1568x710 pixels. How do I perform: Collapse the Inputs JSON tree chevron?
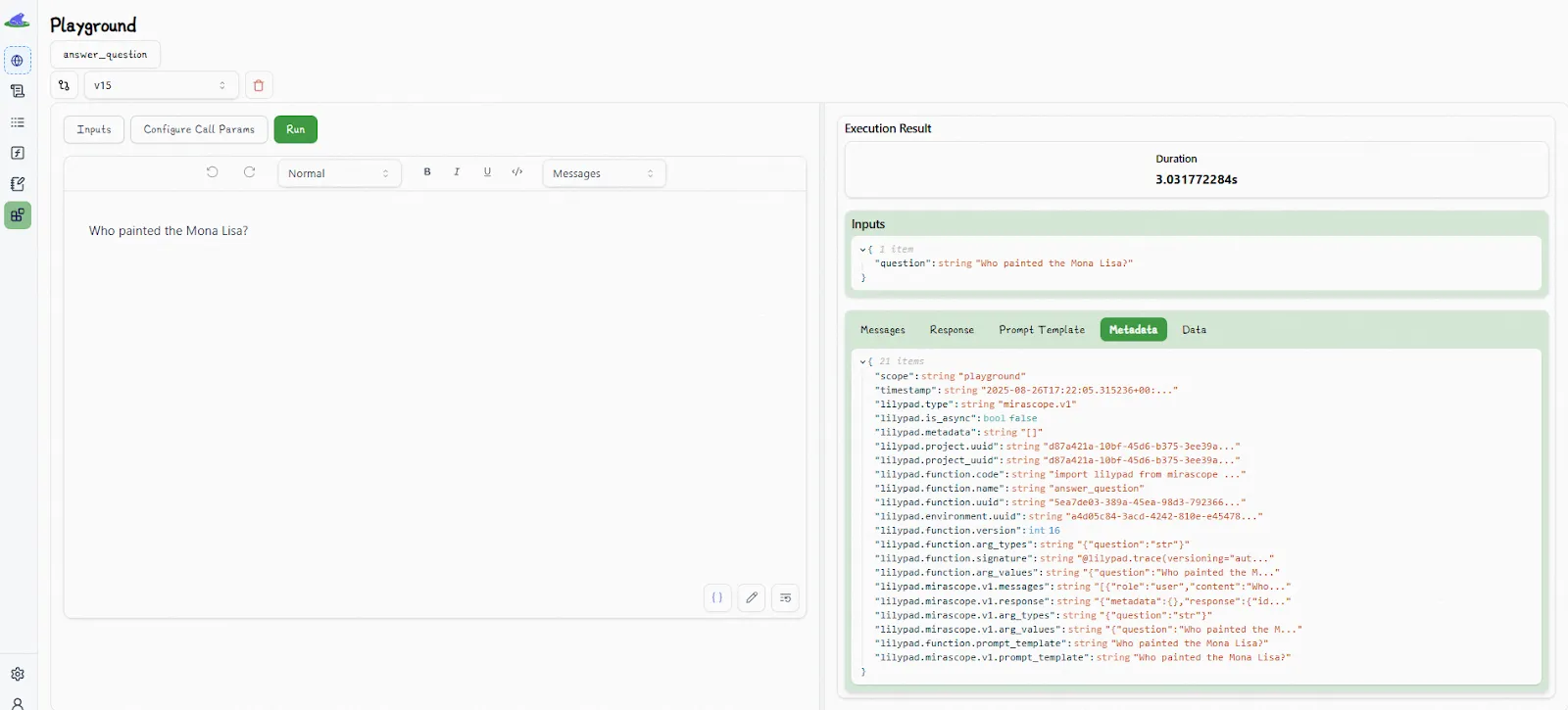(x=862, y=250)
